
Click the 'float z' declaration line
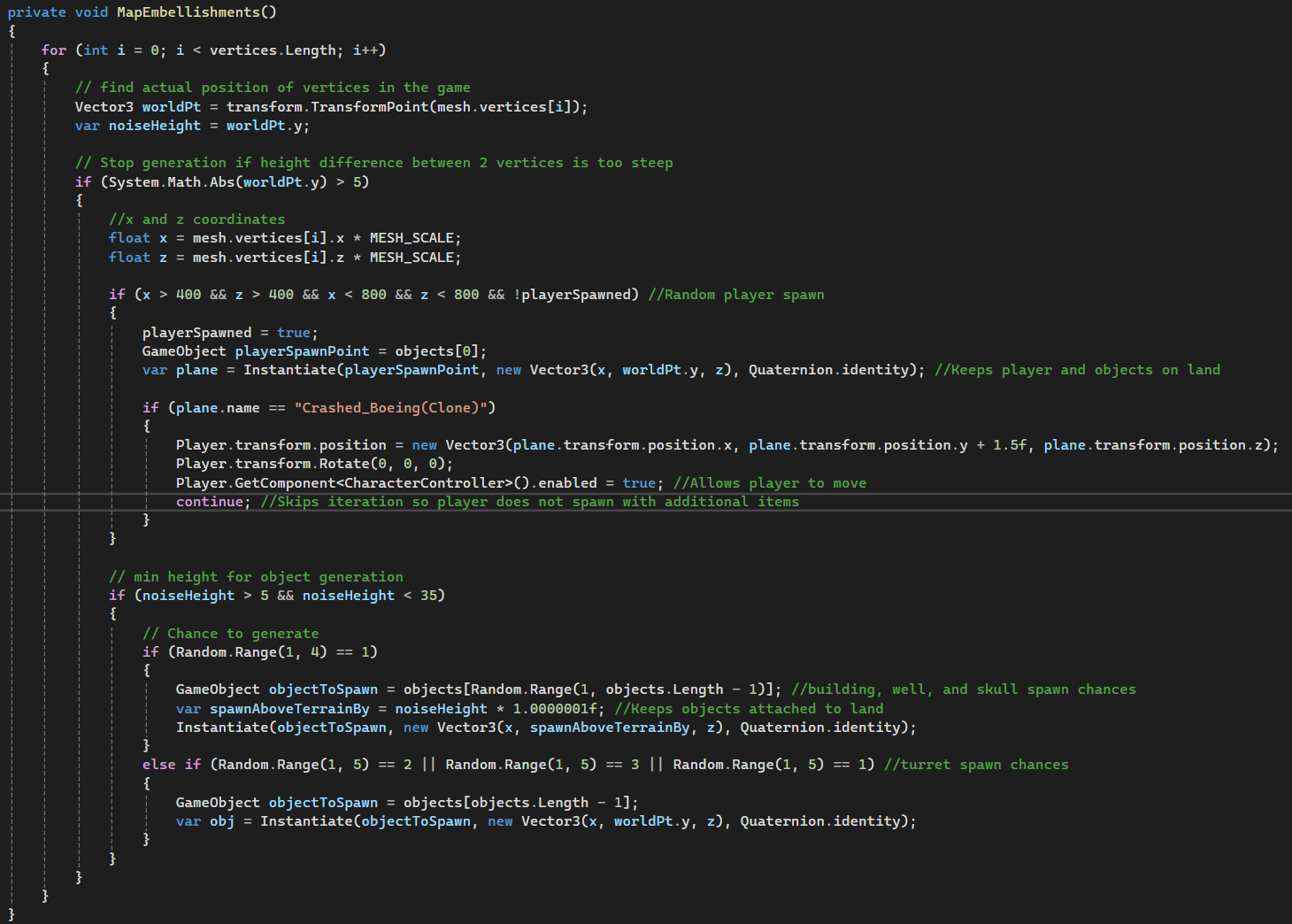pos(285,258)
